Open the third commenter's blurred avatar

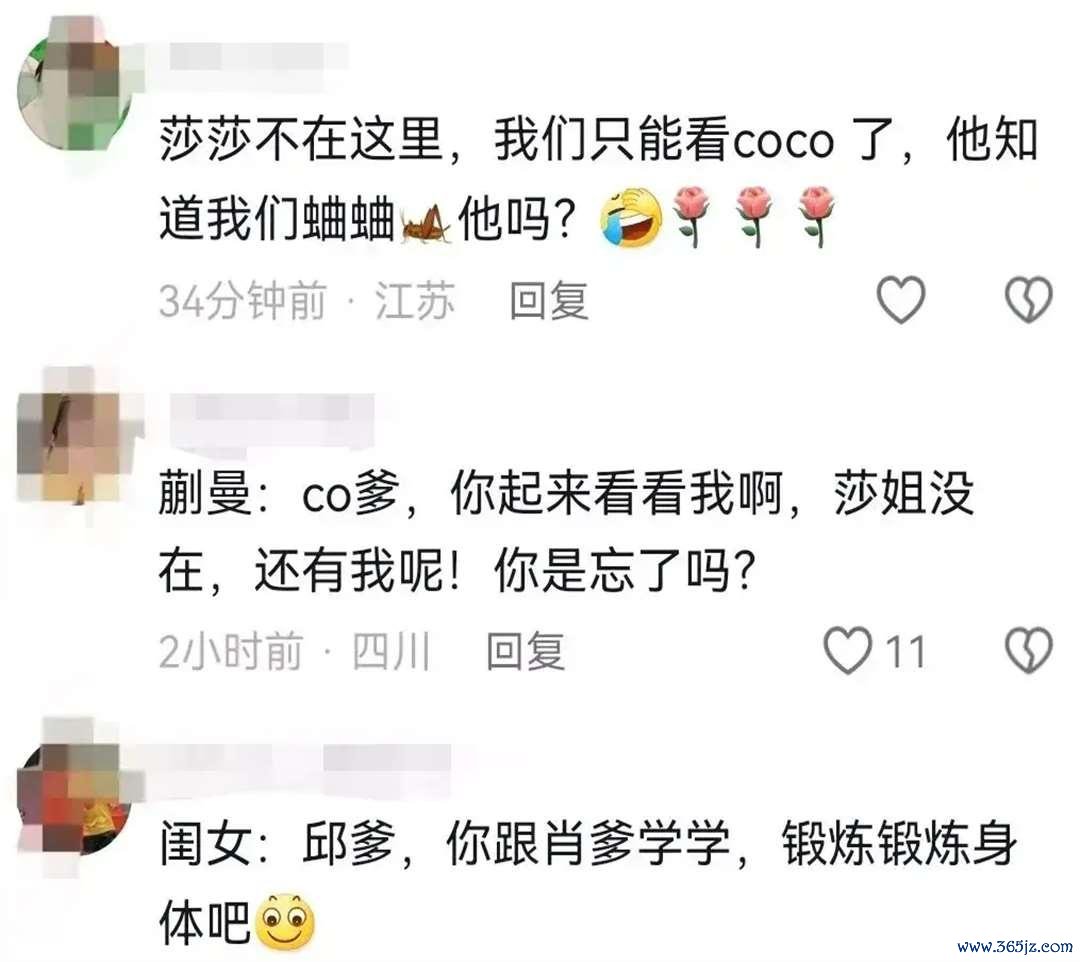click(x=74, y=799)
